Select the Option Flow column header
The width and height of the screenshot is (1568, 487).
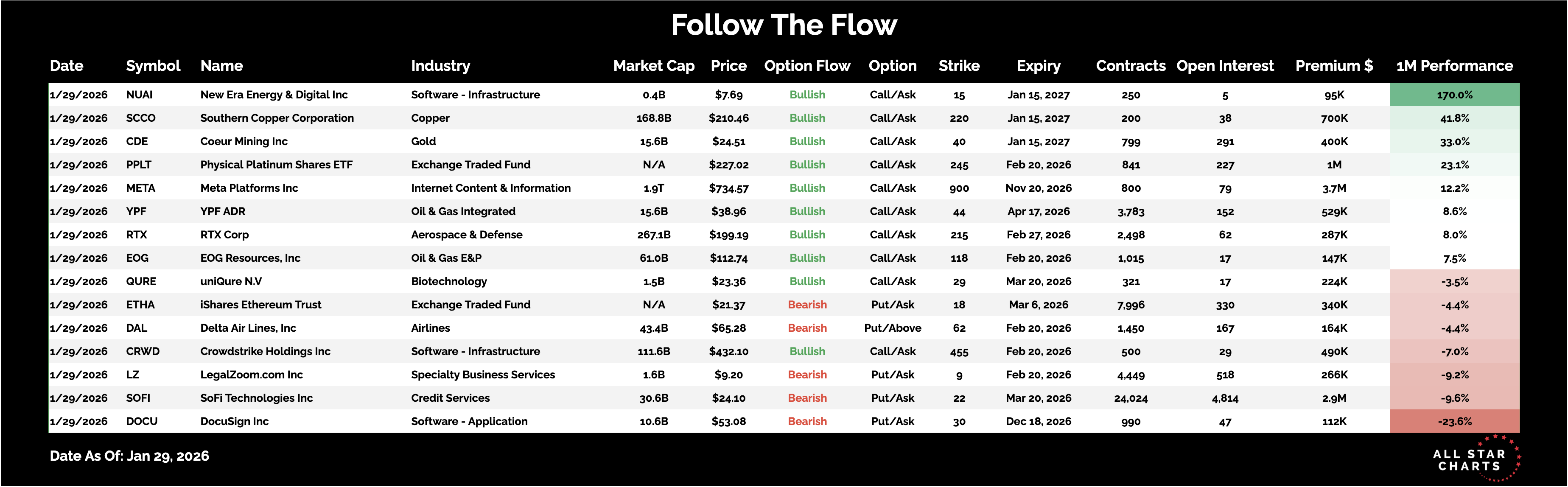806,66
